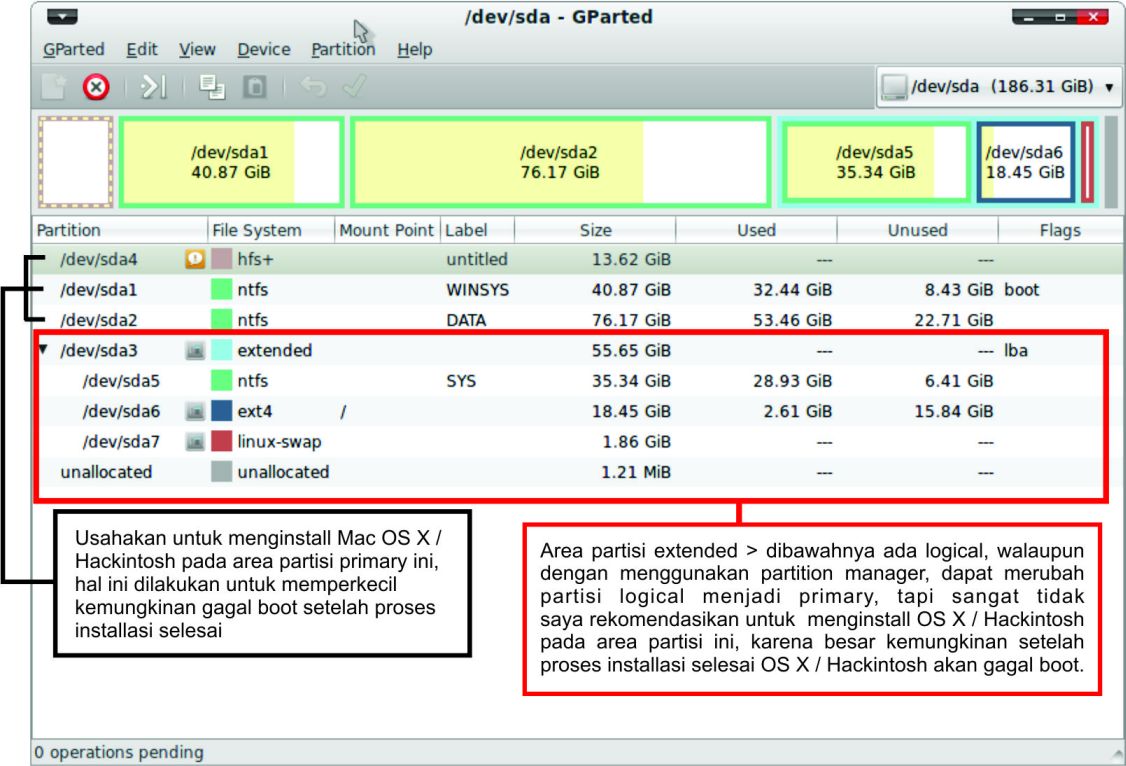Click the gray unallocated color swatch
The image size is (1126, 766).
(221, 472)
